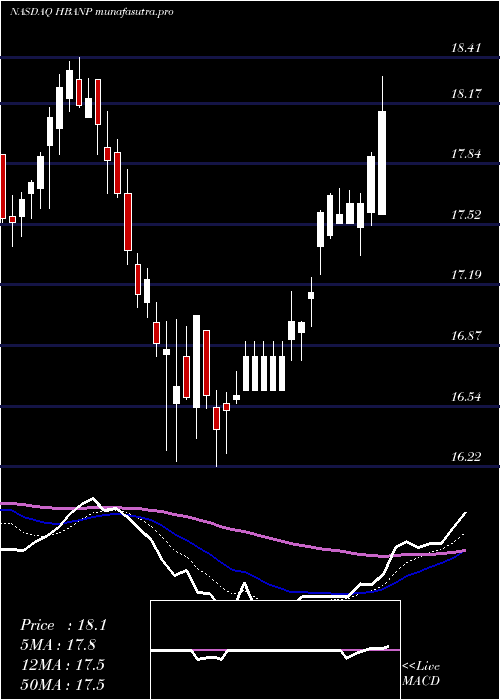This screenshot has width=500, height=700.
Task: Click the 50MA : 17.5 readout
Action: pos(63,684)
